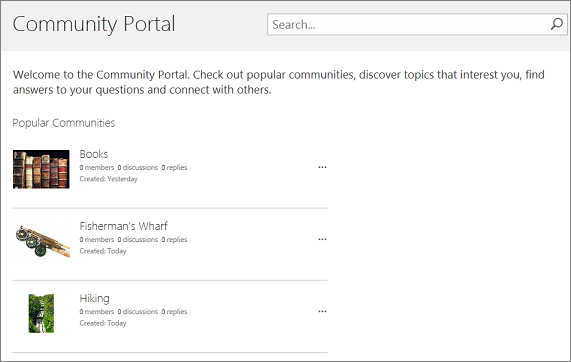Click "0 members" under Books

pos(97,168)
